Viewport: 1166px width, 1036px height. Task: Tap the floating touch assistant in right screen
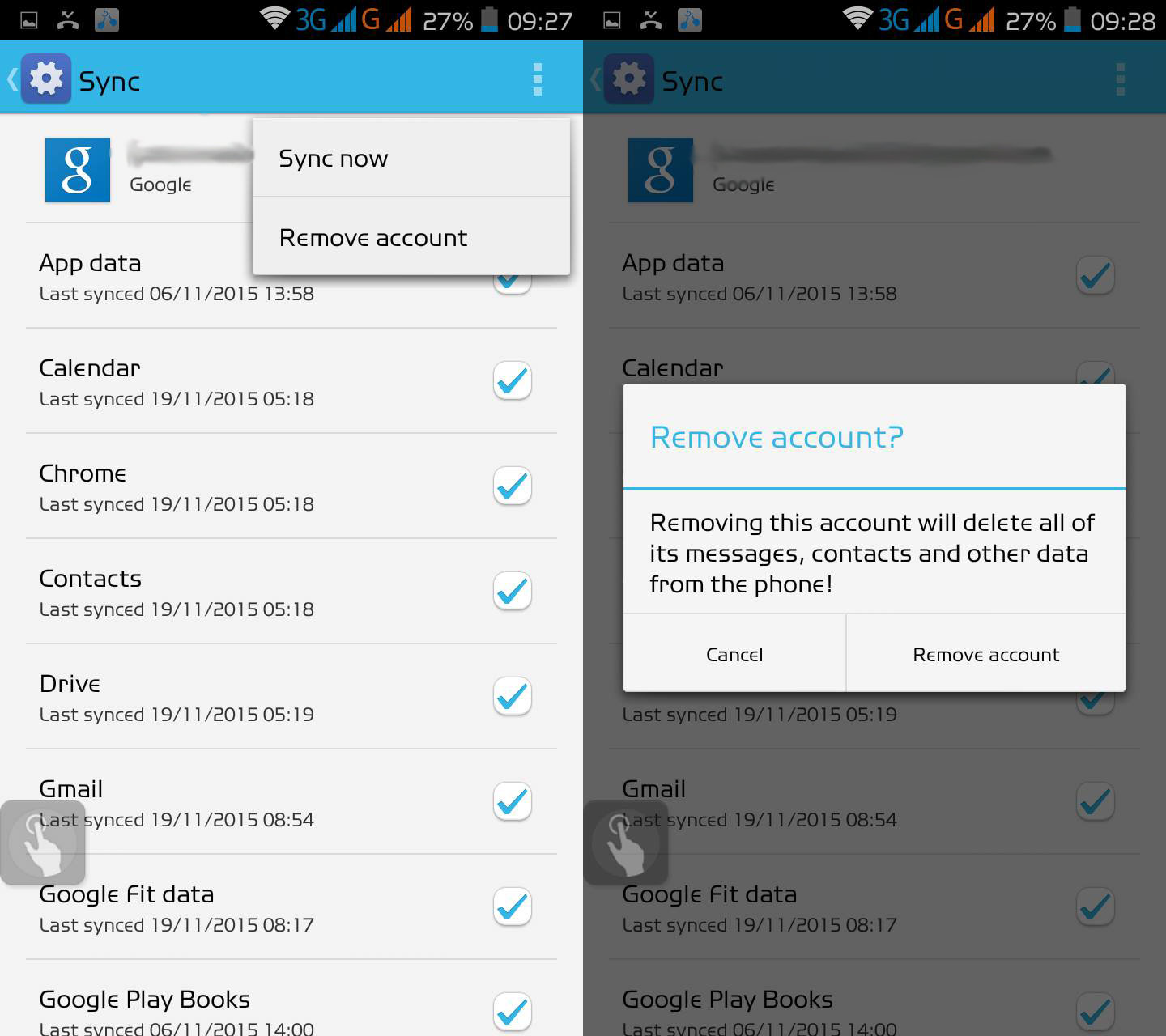[x=626, y=843]
